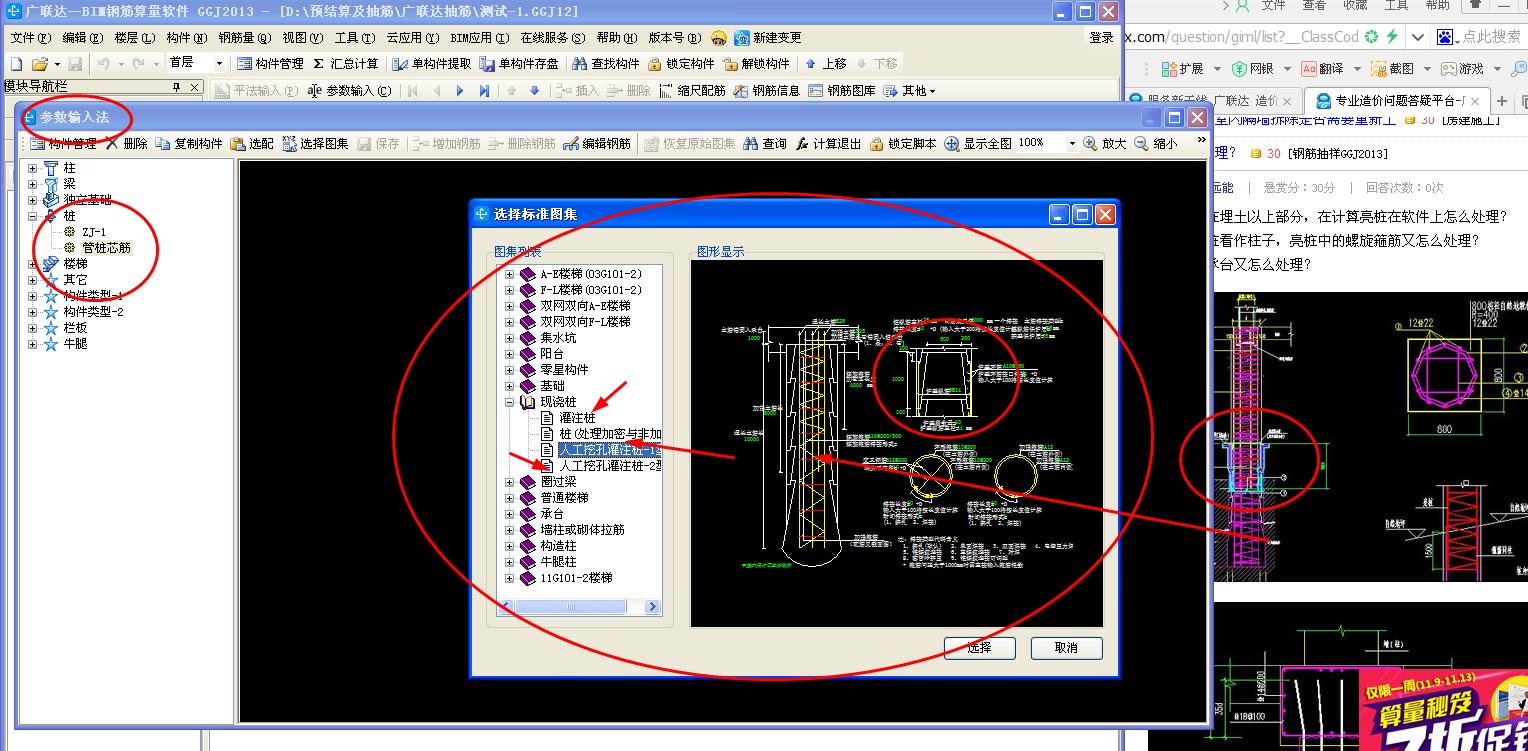Open the 楼层(L) menu

[135, 38]
